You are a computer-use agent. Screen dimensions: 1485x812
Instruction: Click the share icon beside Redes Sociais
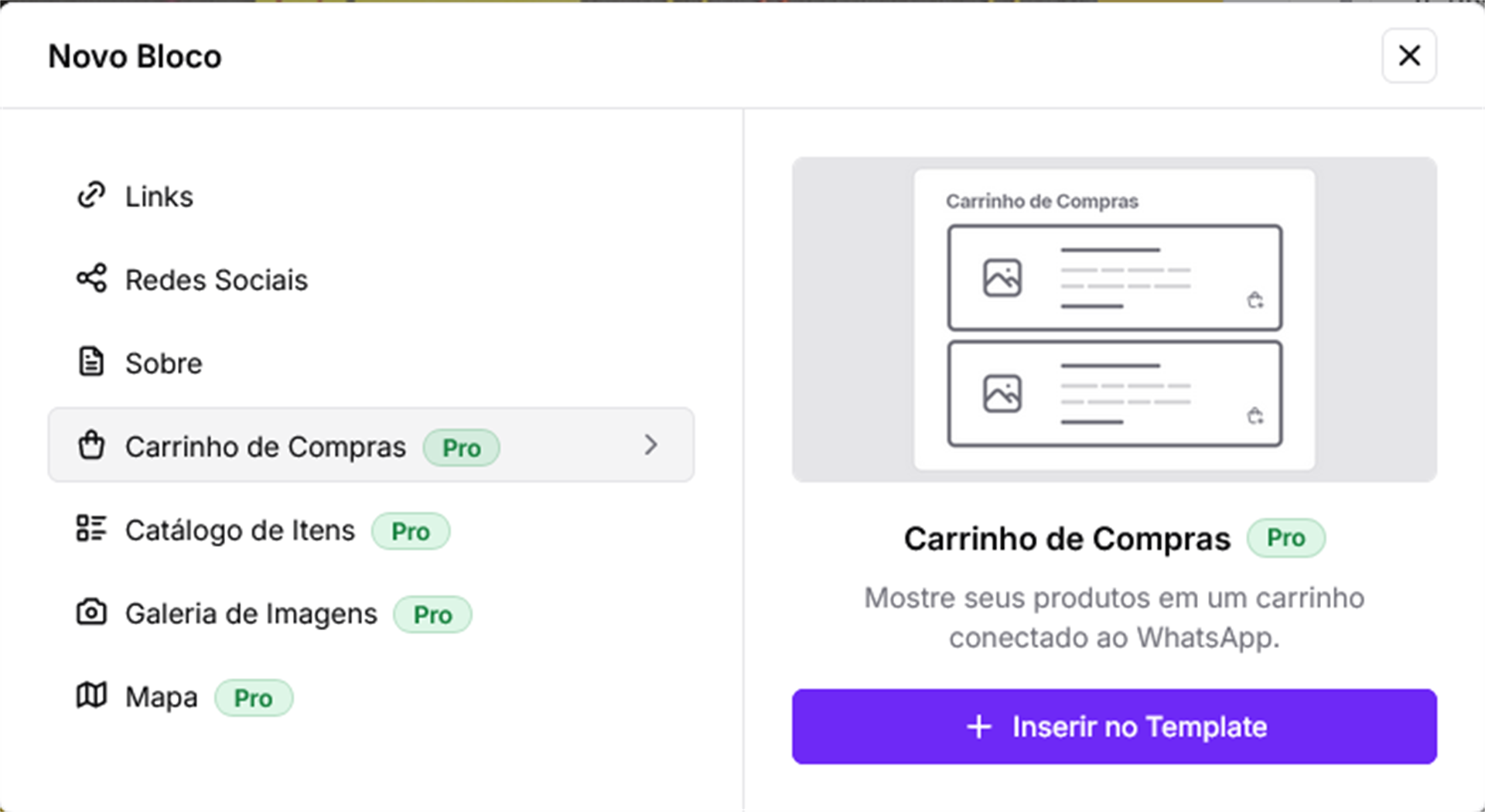(x=91, y=278)
